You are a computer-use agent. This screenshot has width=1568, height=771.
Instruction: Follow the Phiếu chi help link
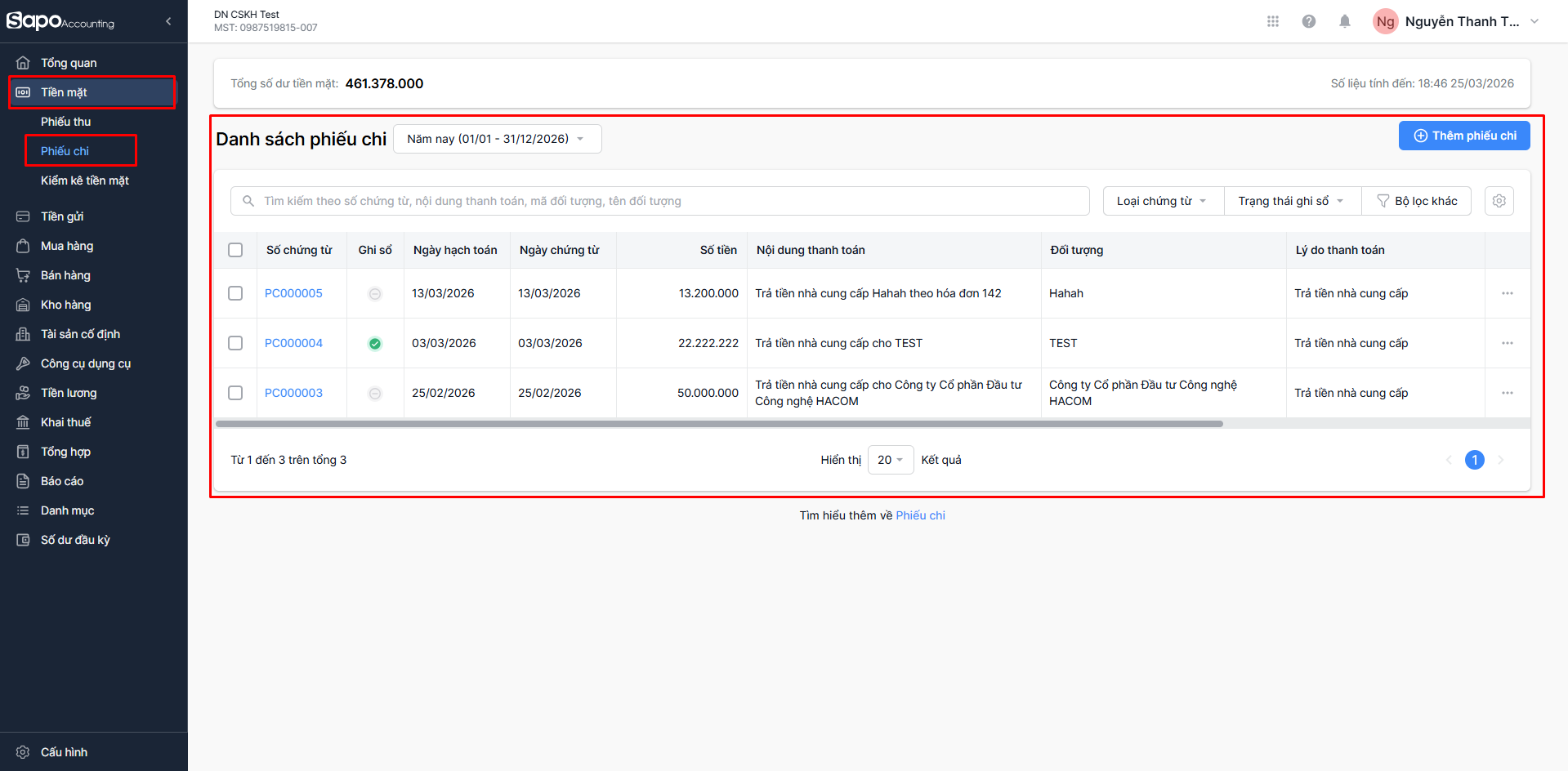click(920, 515)
